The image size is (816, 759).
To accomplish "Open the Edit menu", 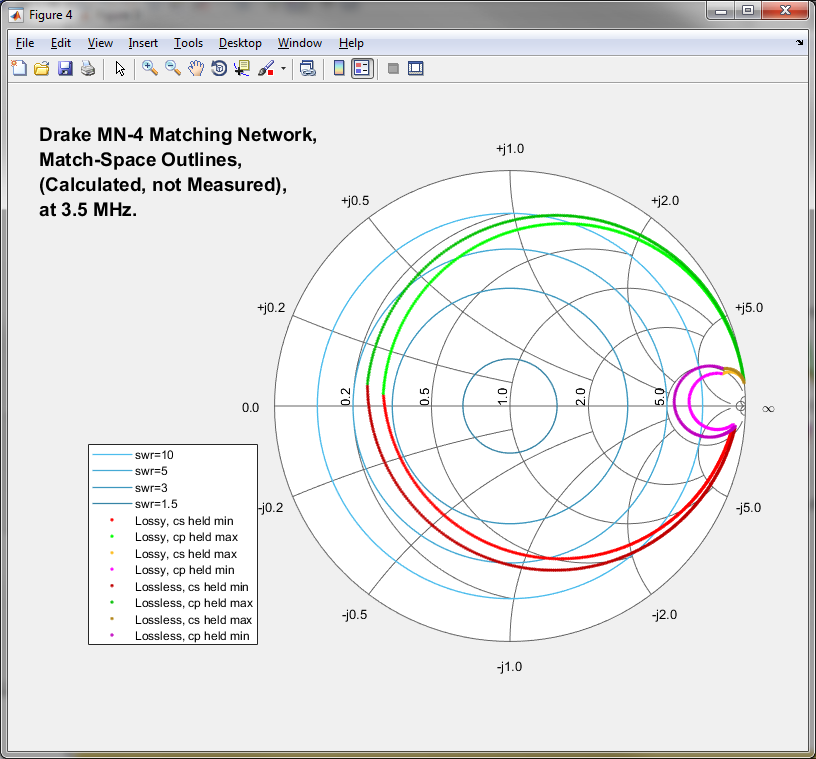I will [61, 43].
